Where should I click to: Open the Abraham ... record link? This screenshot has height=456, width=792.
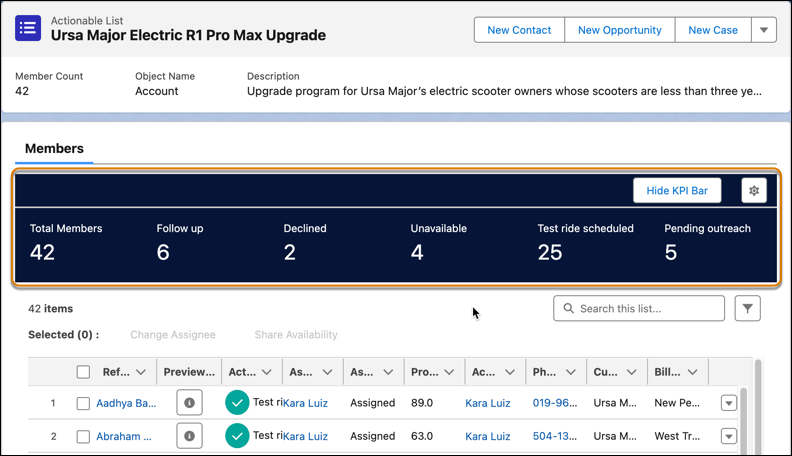(124, 436)
